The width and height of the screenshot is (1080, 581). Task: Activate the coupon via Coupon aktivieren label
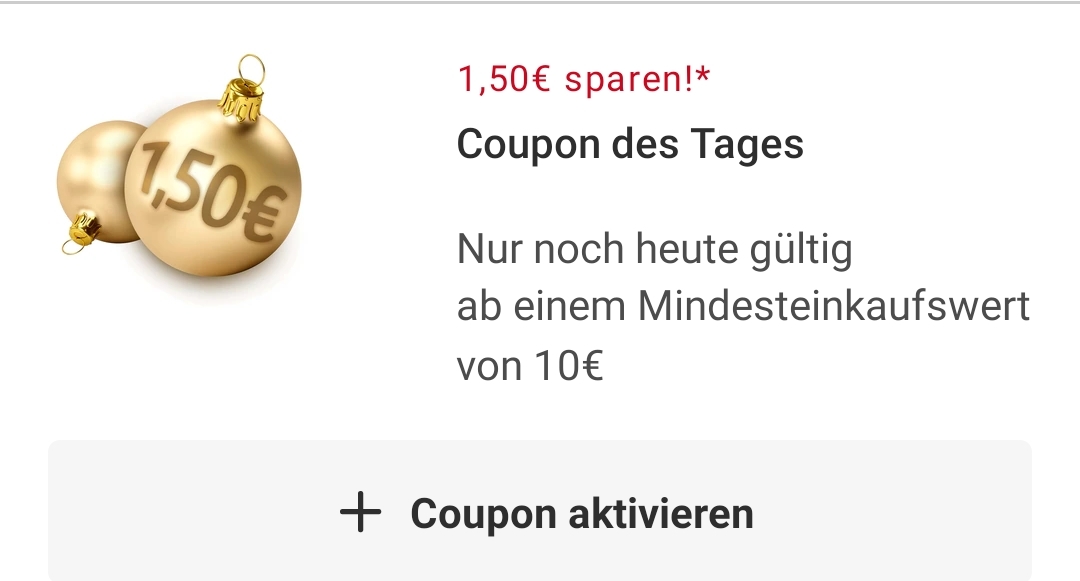(x=582, y=514)
